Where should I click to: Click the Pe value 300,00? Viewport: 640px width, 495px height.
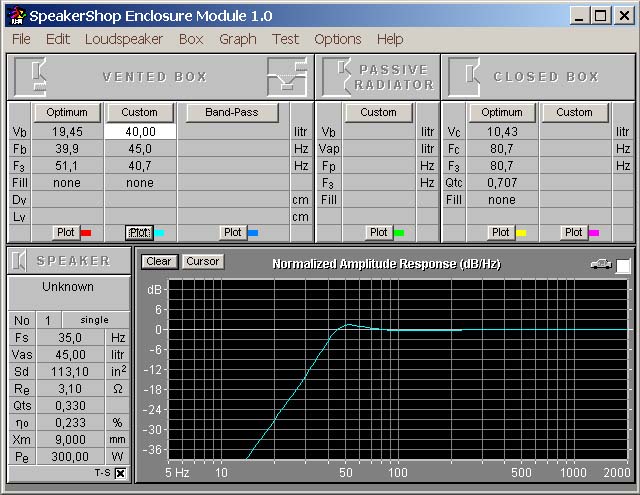(x=70, y=457)
